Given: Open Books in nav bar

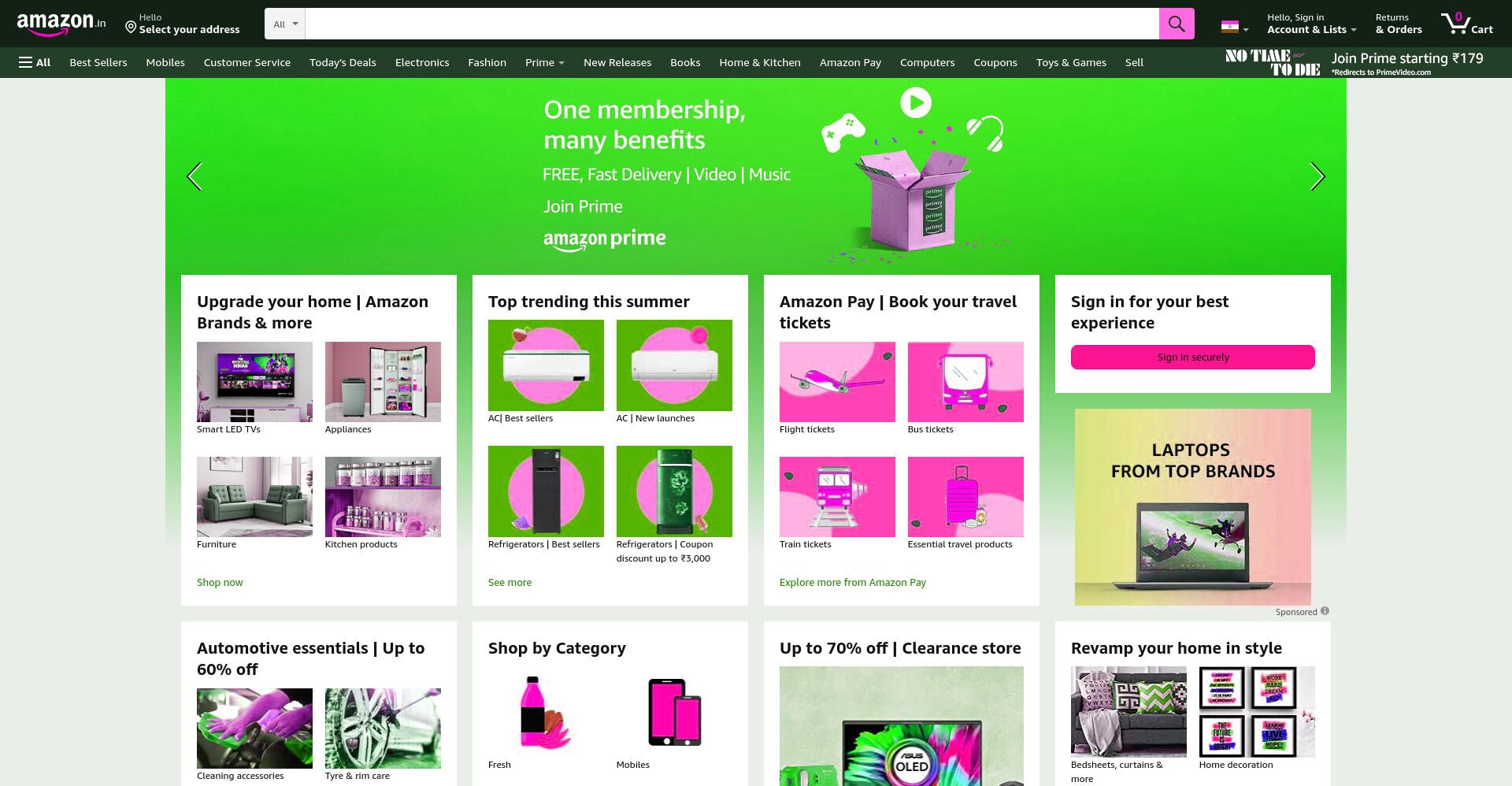Looking at the screenshot, I should (x=685, y=62).
